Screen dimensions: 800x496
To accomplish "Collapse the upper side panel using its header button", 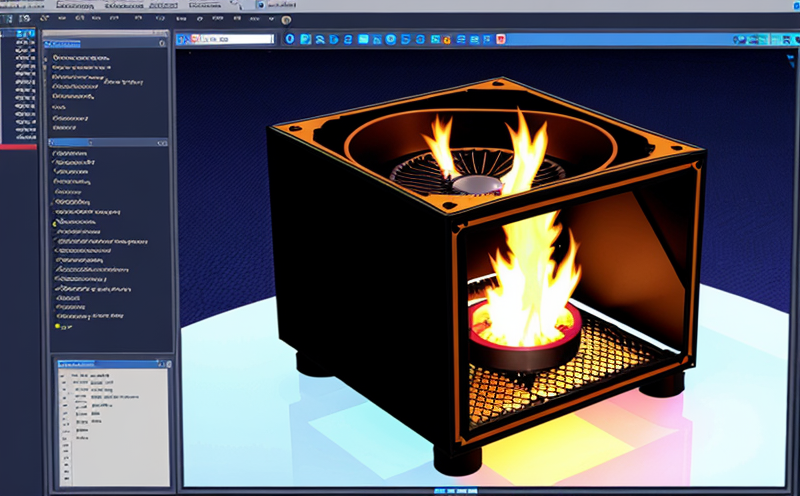I will [x=163, y=43].
